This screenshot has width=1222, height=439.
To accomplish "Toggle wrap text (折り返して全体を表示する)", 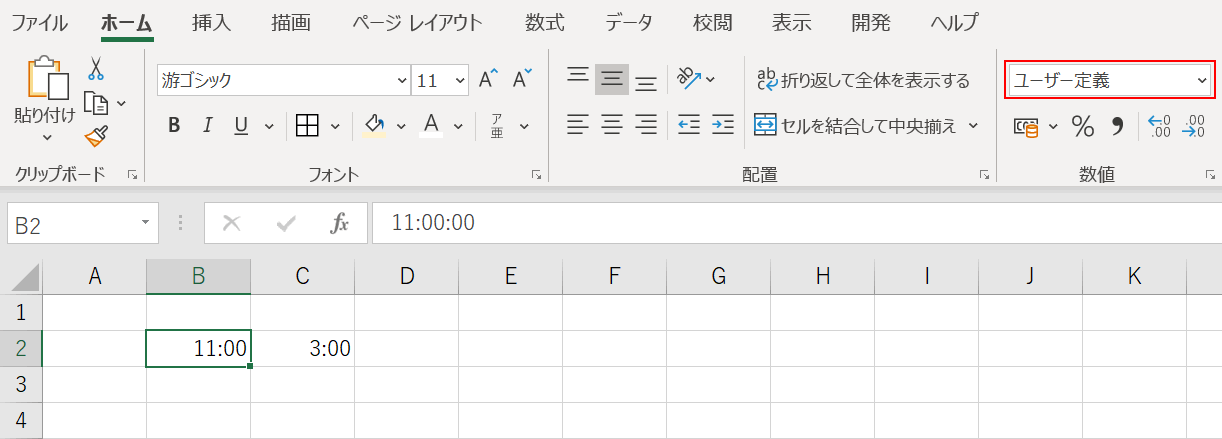I will click(x=863, y=79).
